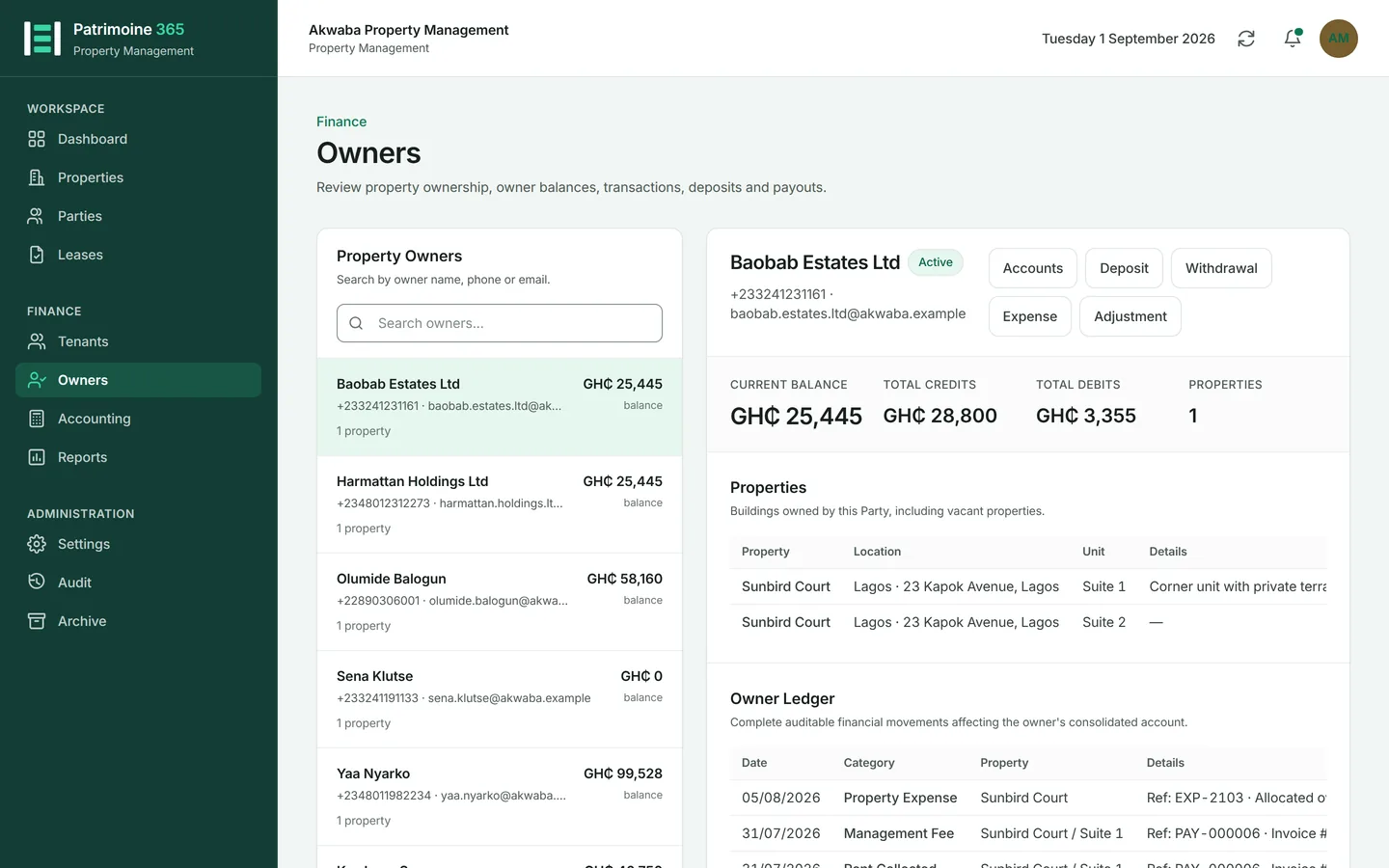Click Akwaba Property Management header title
The height and width of the screenshot is (868, 1389).
[408, 30]
